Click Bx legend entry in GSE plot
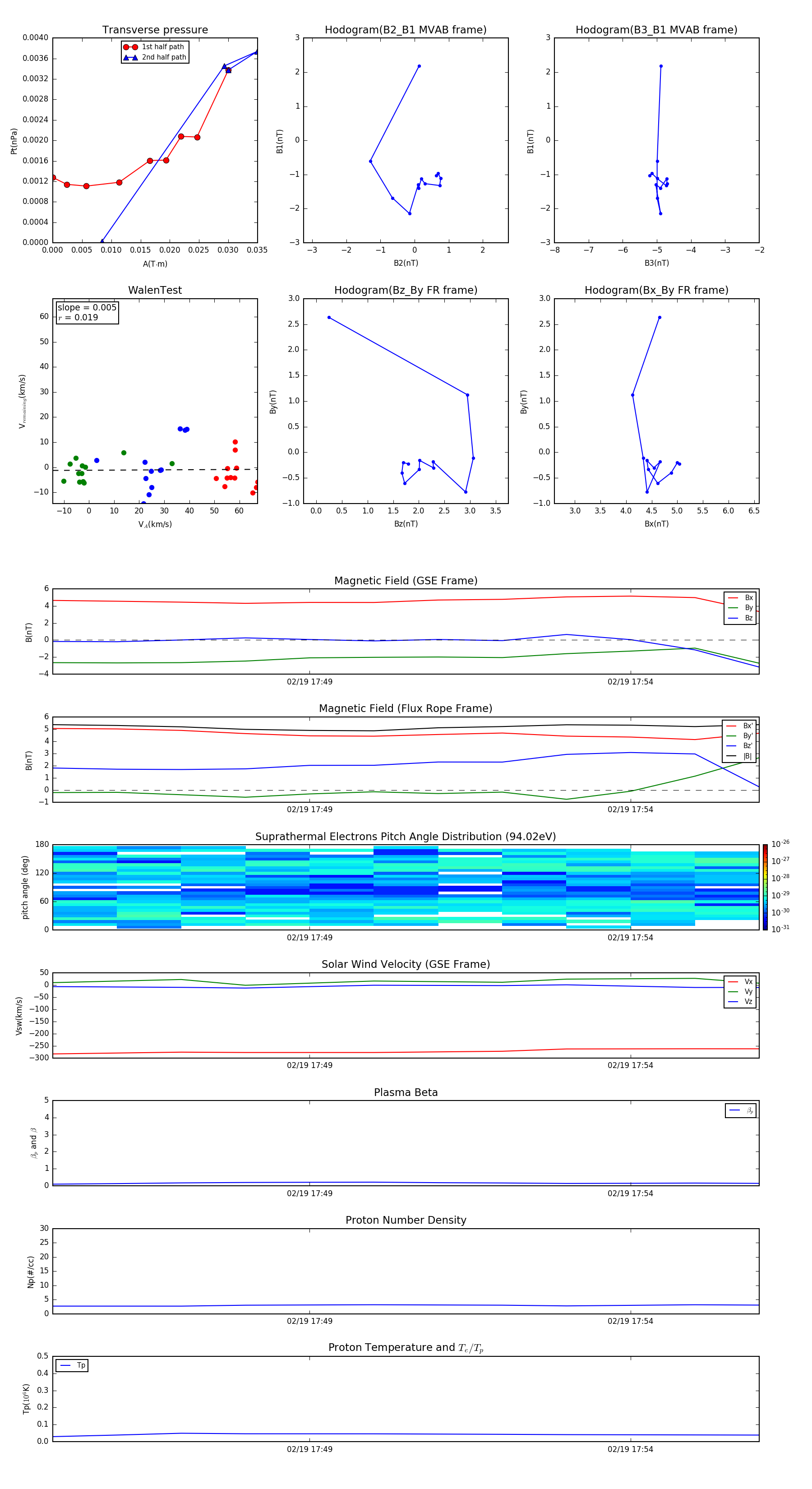The width and height of the screenshot is (812, 1489). [x=740, y=598]
